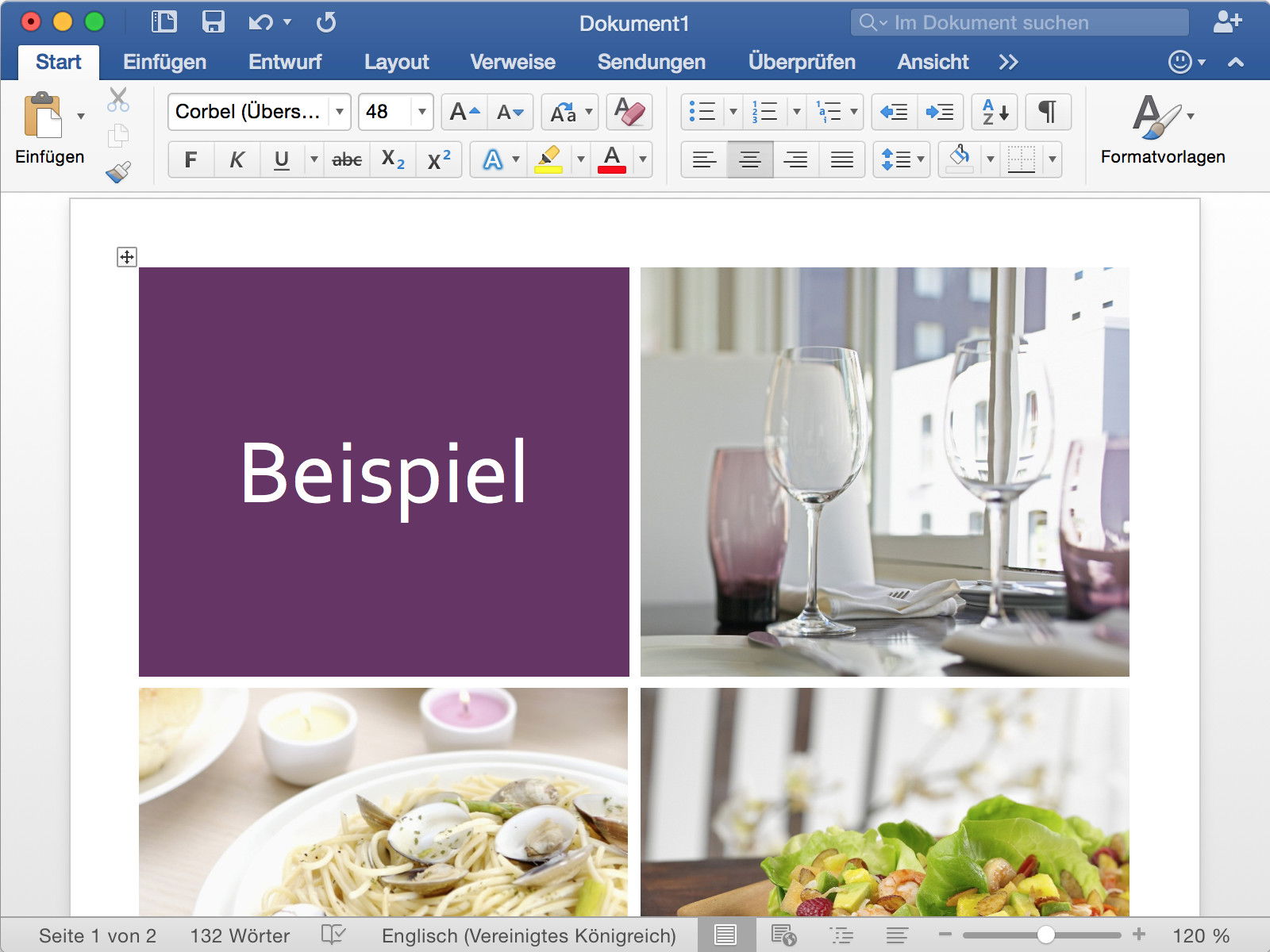Show more ribbon tabs (>>)

[1009, 62]
